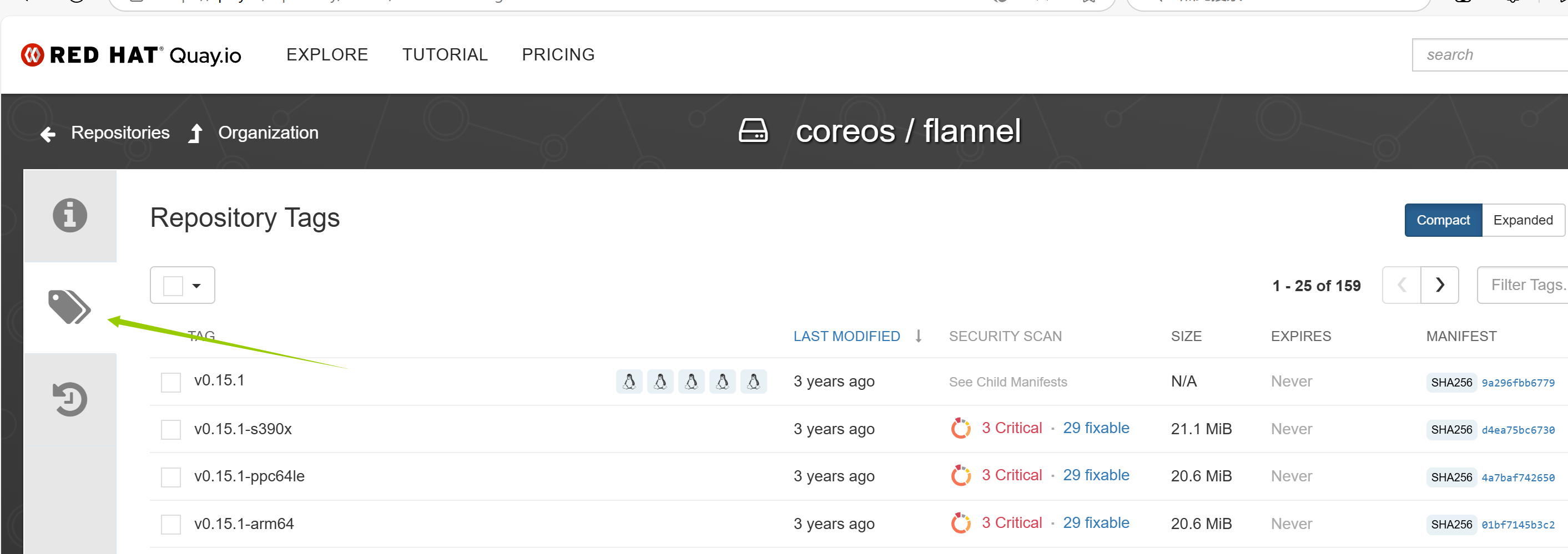Check the box for tag v0.15.1-s390x
The height and width of the screenshot is (554, 1568).
(x=171, y=430)
